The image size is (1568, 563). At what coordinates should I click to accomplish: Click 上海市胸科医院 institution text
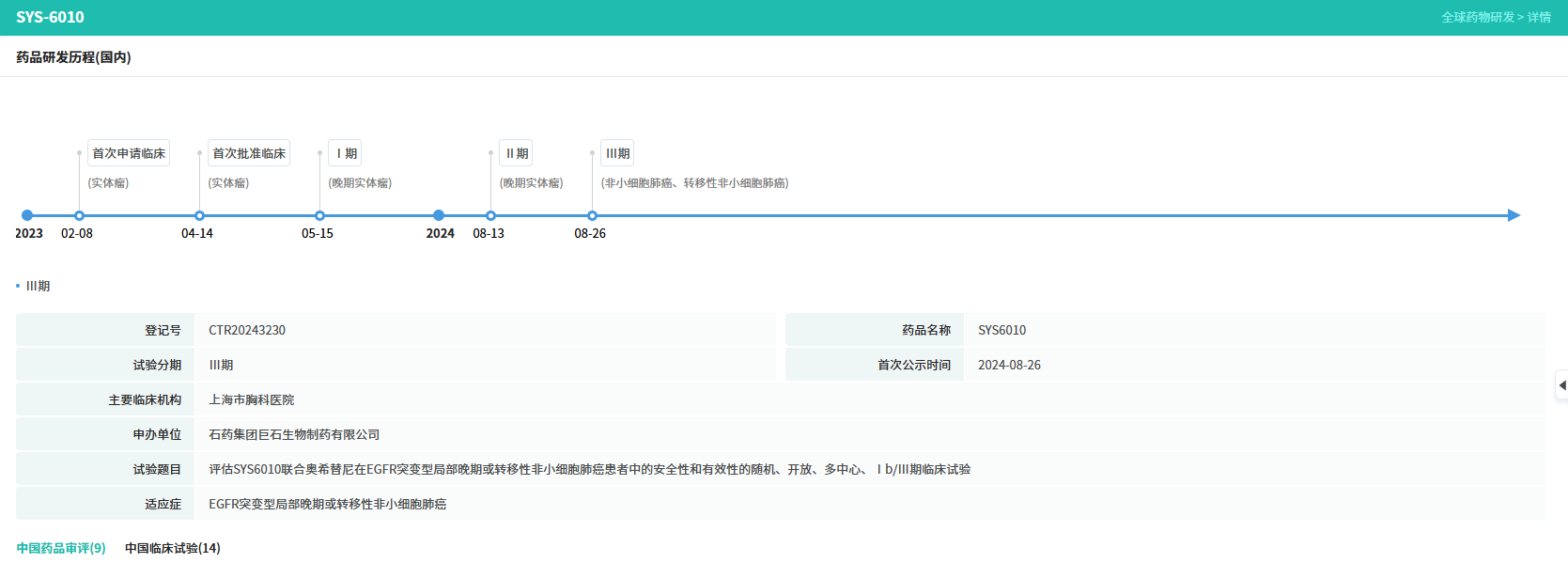coord(252,399)
